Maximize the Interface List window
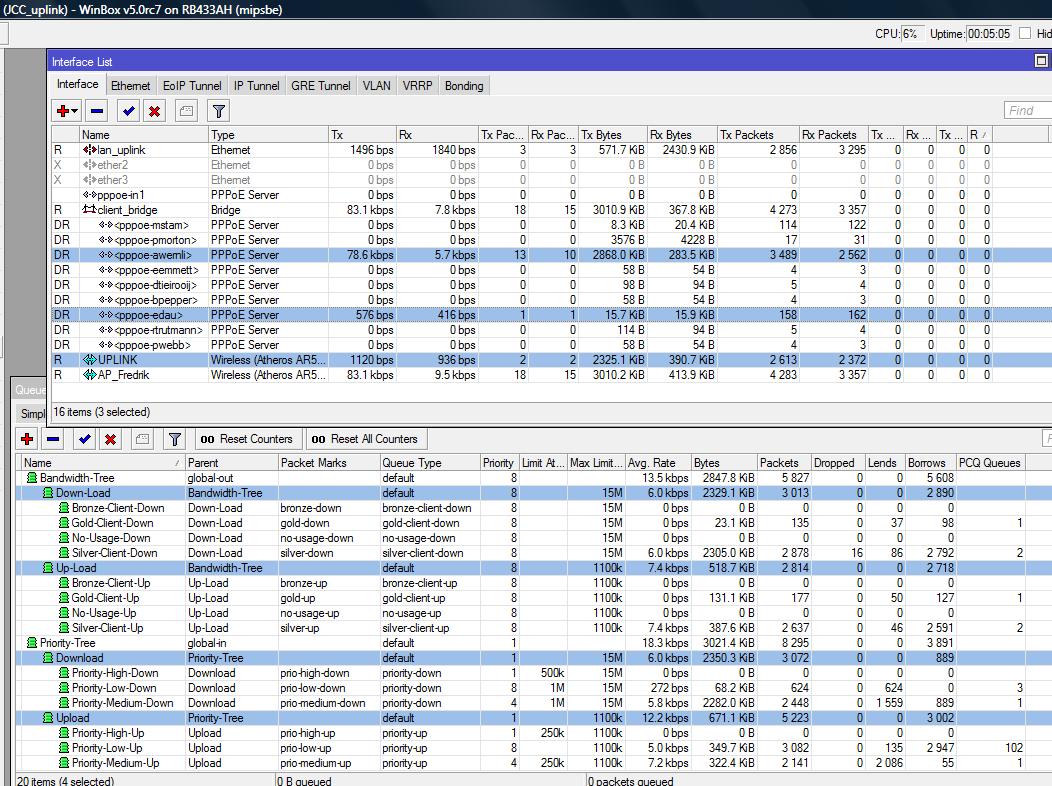The image size is (1052, 786). coord(1041,61)
